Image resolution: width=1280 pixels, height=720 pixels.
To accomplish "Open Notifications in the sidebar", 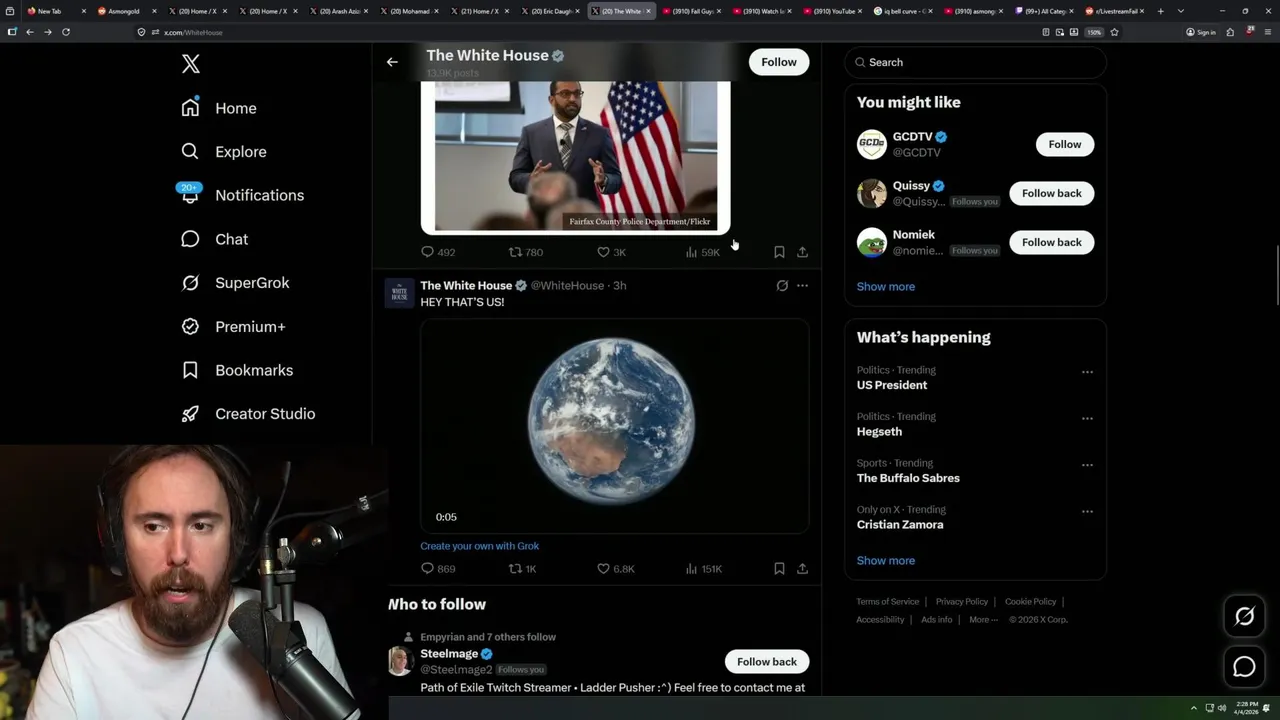I will [241, 195].
